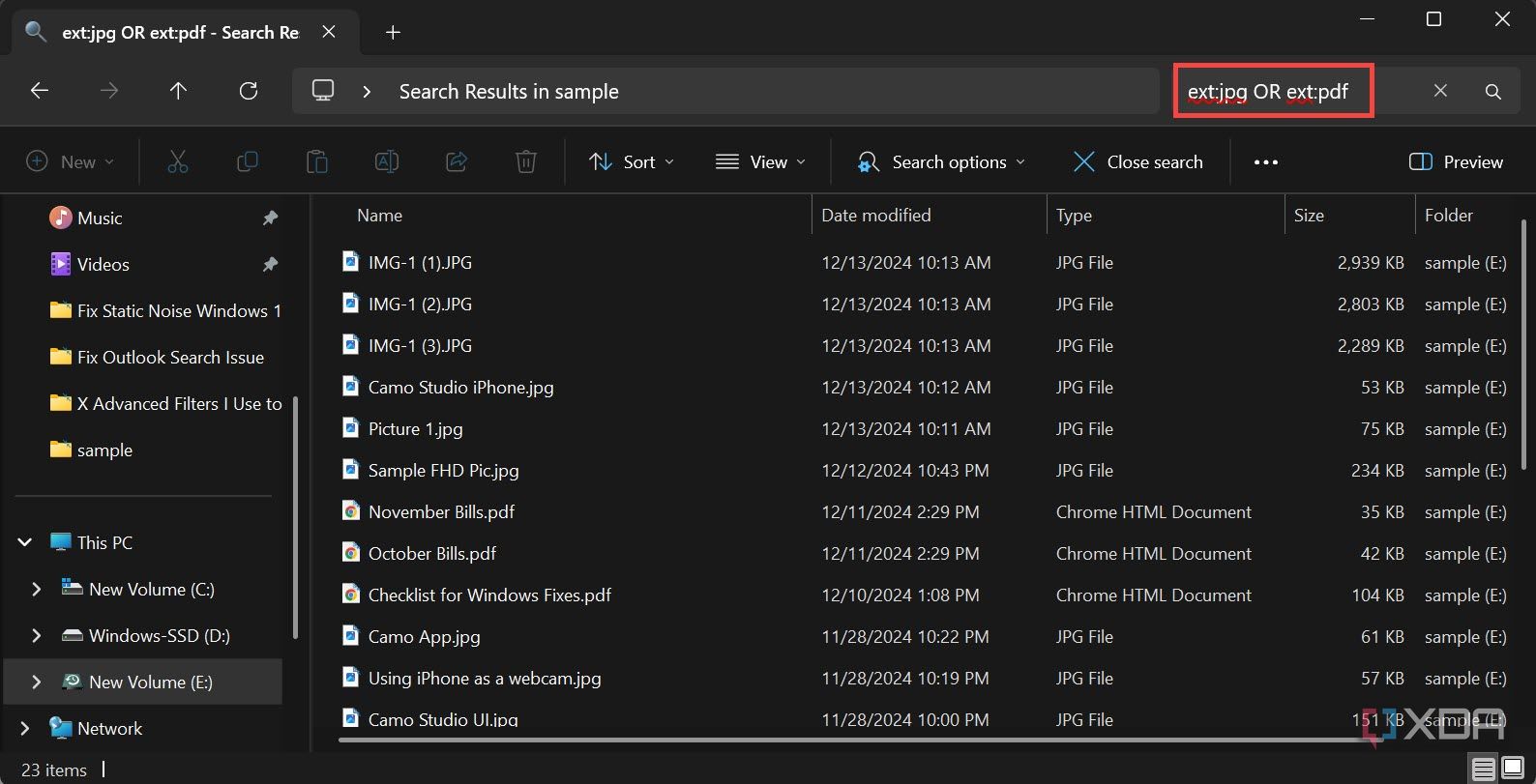Open the New dropdown menu
Screen dimensions: 1536x784
[70, 161]
